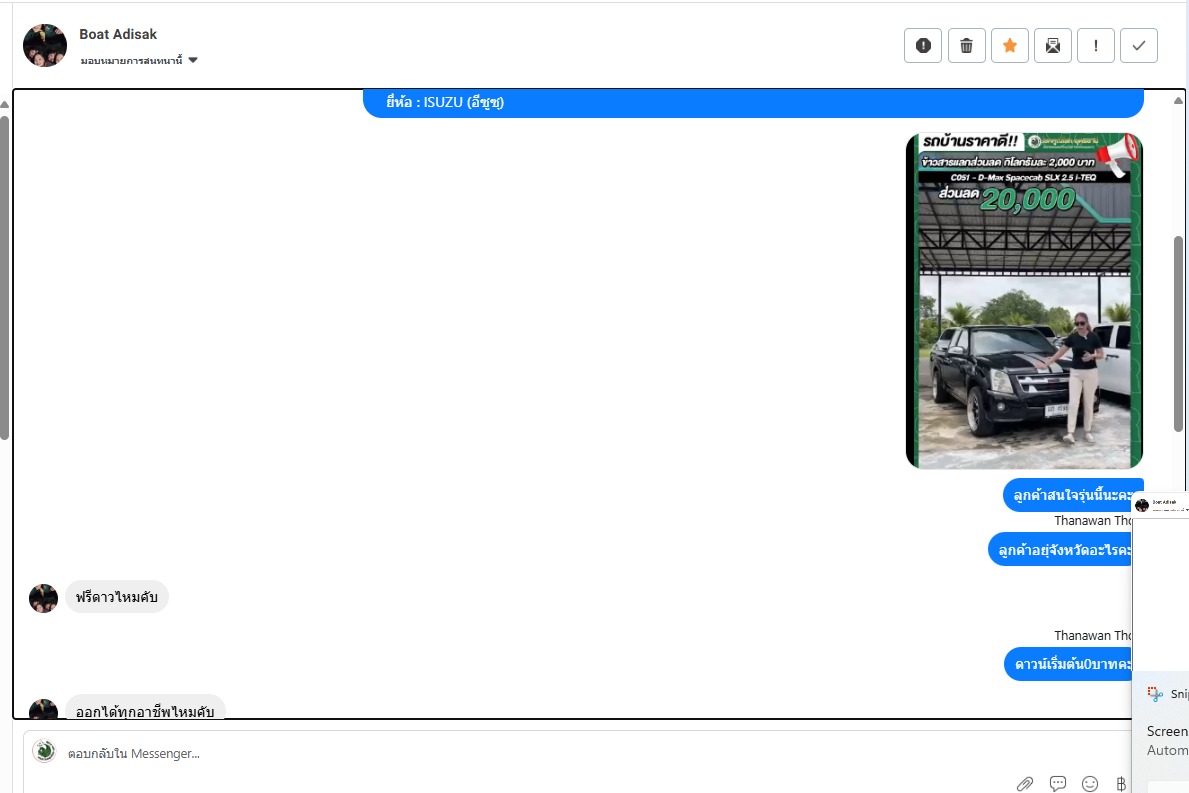This screenshot has height=793, width=1189.
Task: Mark conversation as unread with envelope icon
Action: pos(1053,45)
